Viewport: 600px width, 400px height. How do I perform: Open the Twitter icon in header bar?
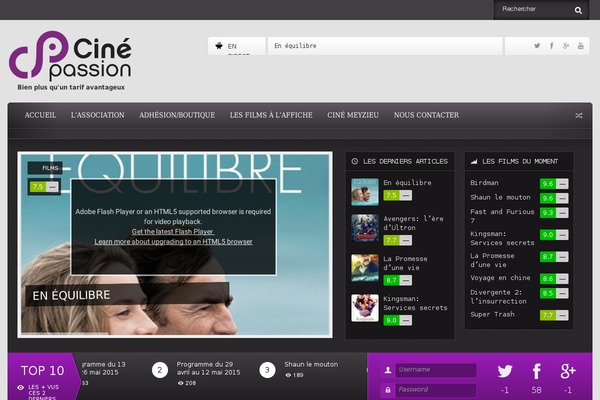[x=537, y=46]
